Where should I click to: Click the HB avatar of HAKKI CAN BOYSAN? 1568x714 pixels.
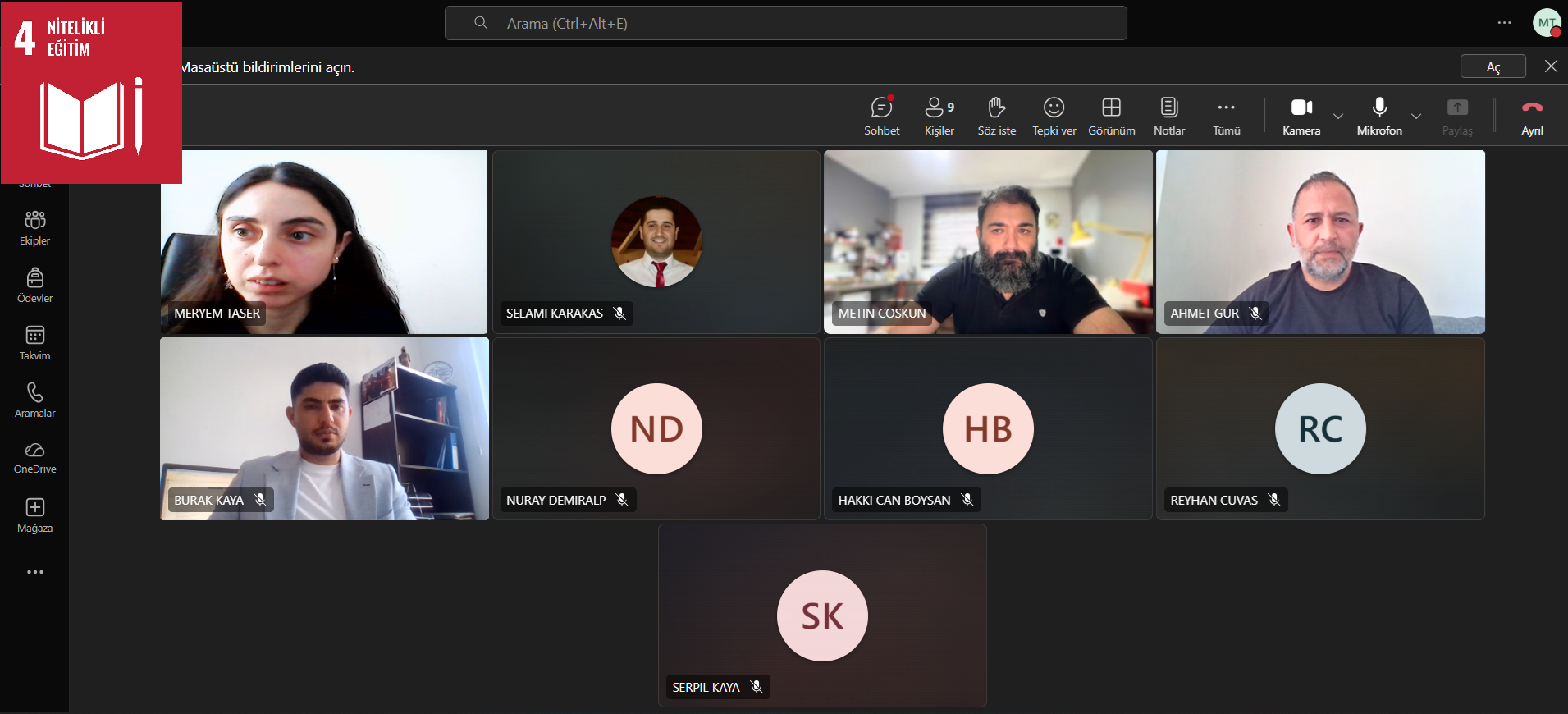tap(988, 428)
